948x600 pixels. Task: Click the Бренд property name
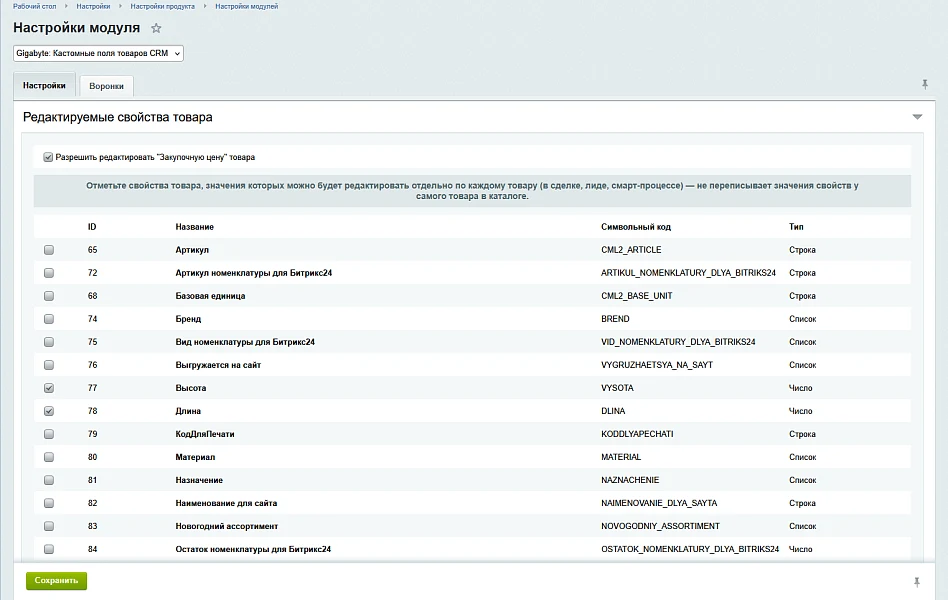(x=188, y=319)
